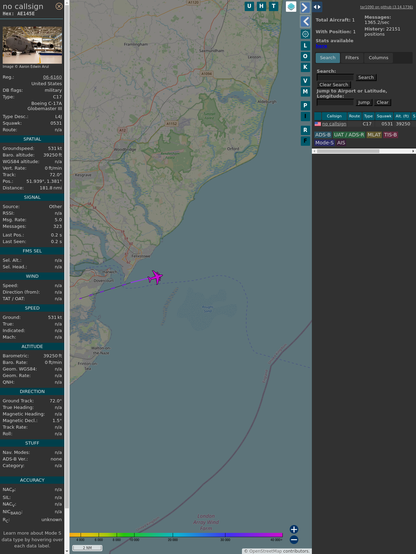Click the SPATIAL section header
Image resolution: width=416 pixels, height=554 pixels.
point(32,139)
